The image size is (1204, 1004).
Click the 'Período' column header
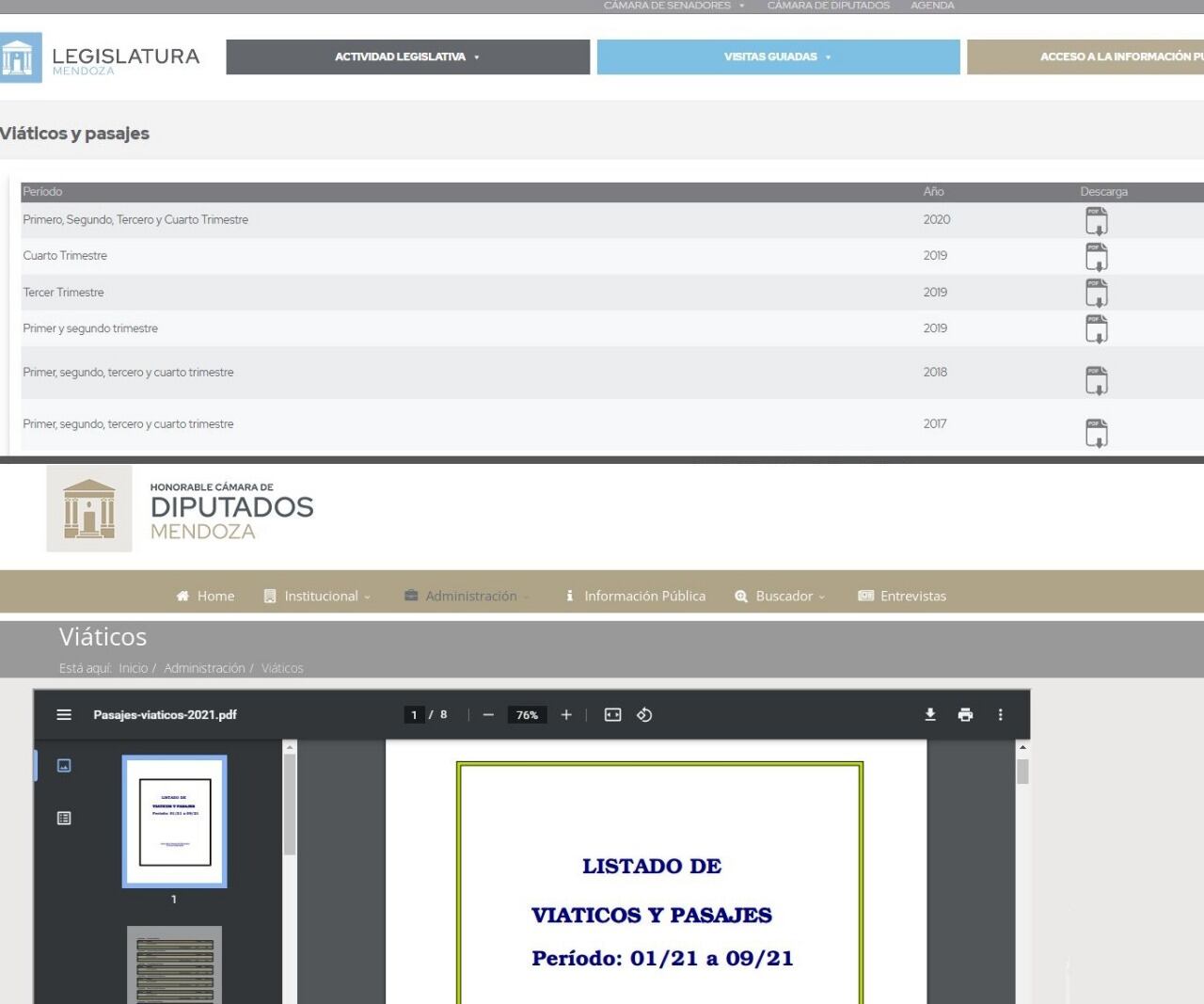click(x=42, y=192)
